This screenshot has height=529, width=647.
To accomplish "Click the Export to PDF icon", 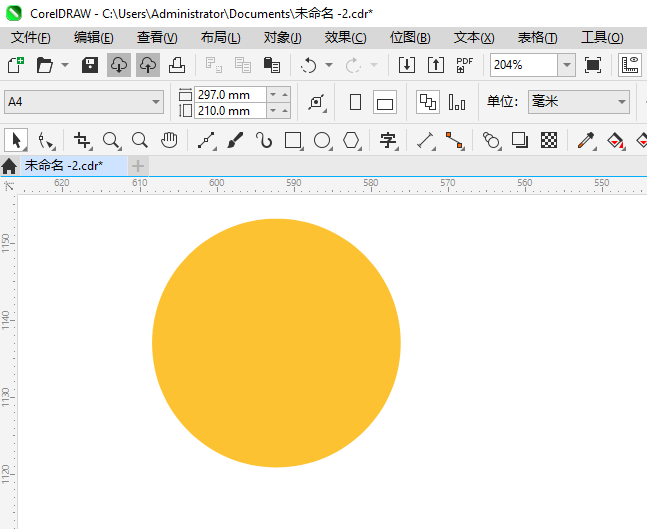I will pos(464,65).
